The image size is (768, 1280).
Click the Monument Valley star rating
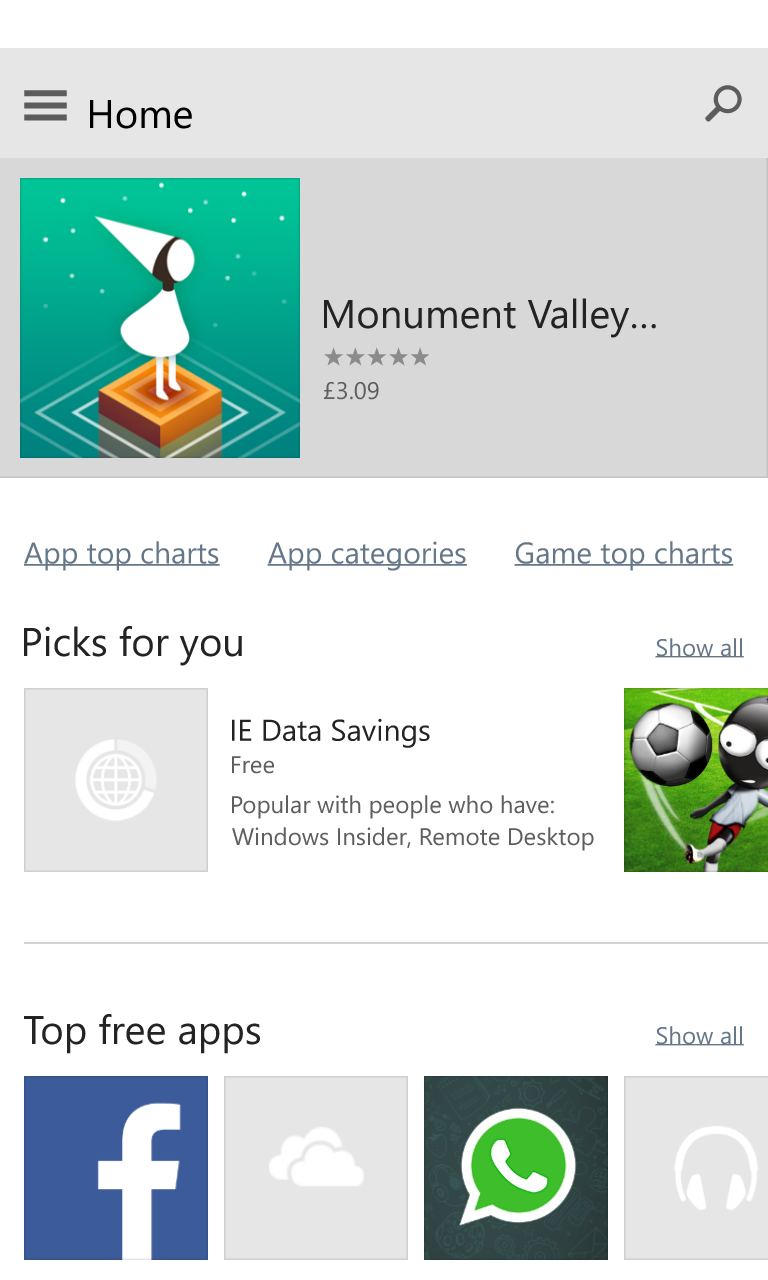376,357
